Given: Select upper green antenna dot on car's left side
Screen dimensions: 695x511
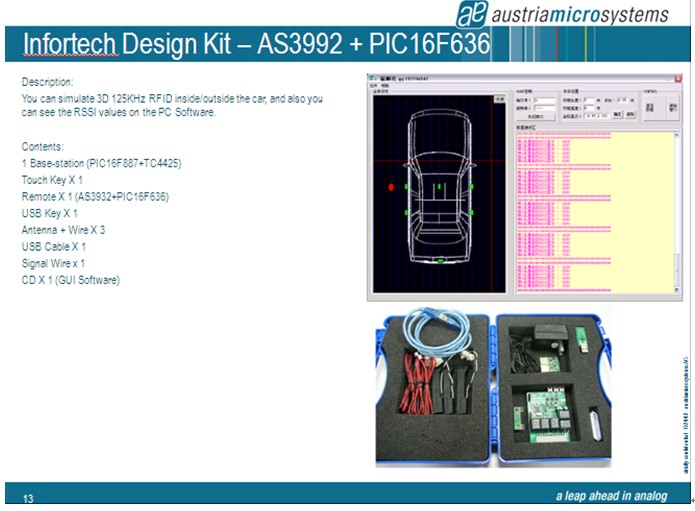Looking at the screenshot, I should [x=406, y=187].
